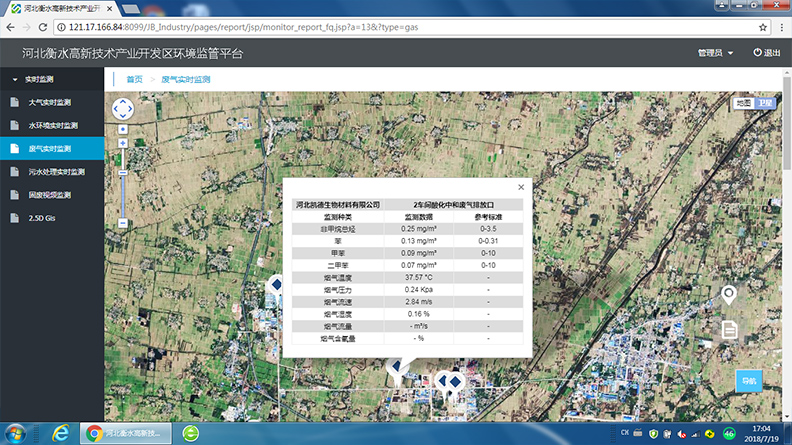Go to 首页 via the breadcrumb

pos(134,78)
